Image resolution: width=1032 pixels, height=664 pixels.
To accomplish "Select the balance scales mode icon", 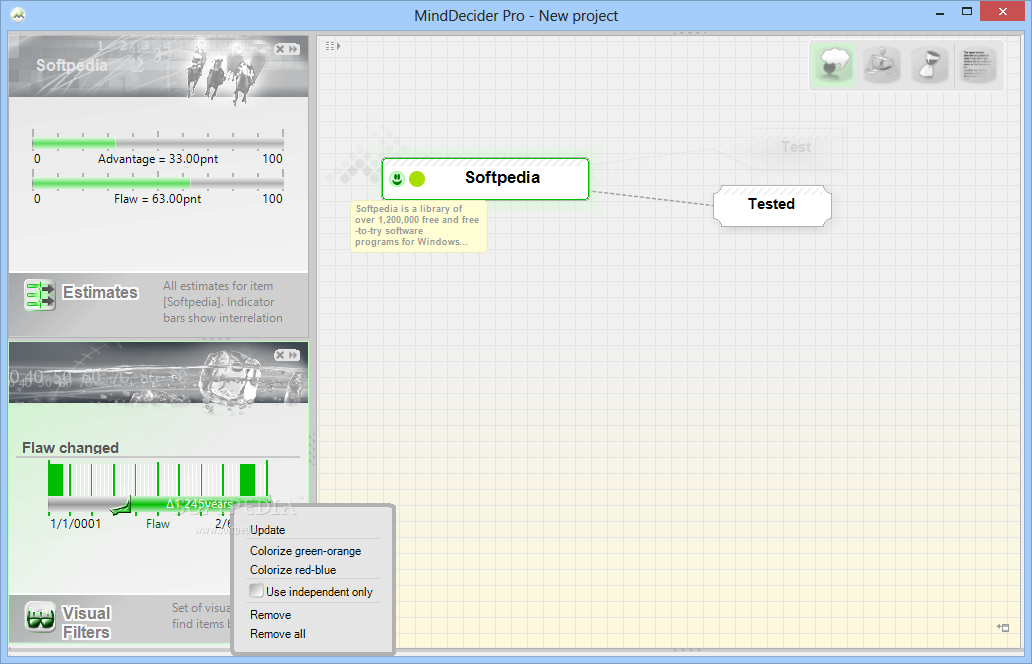I will click(881, 65).
